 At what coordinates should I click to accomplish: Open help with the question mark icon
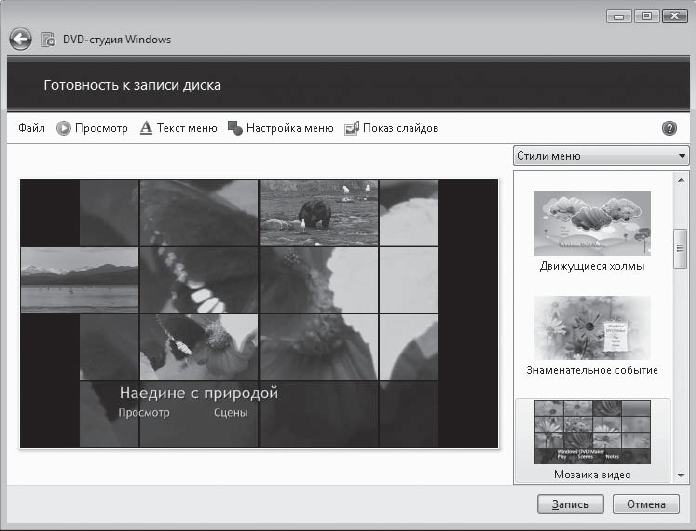point(669,128)
